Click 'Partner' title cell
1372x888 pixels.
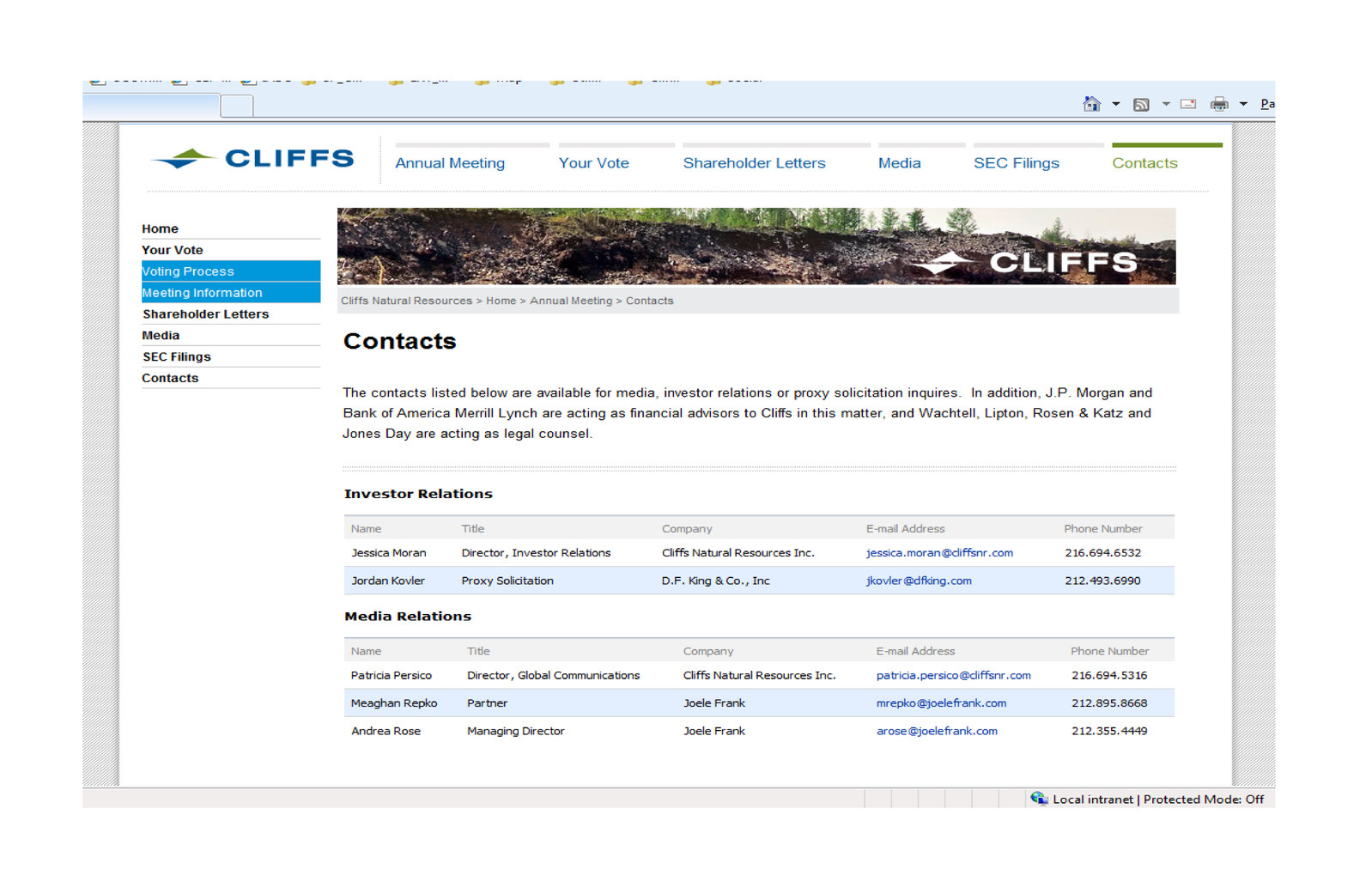coord(487,703)
